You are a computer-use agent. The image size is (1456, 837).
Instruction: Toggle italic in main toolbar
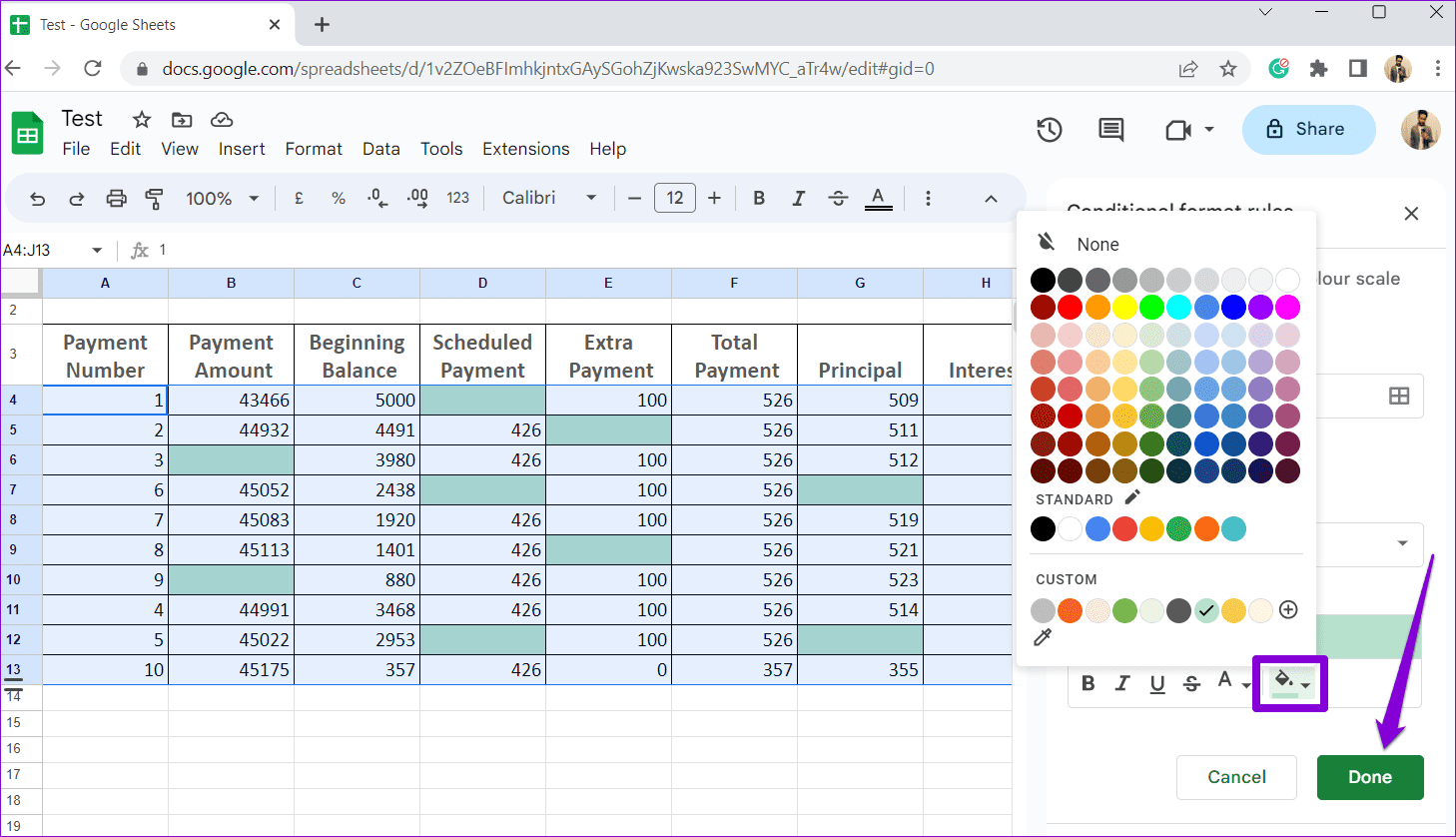click(x=798, y=199)
